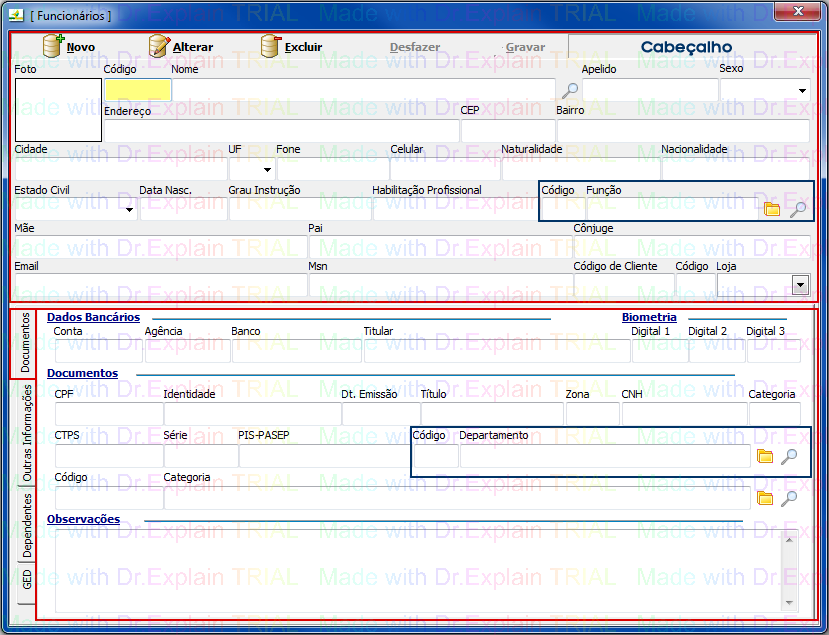Click search magnifier in the Função box

click(797, 209)
